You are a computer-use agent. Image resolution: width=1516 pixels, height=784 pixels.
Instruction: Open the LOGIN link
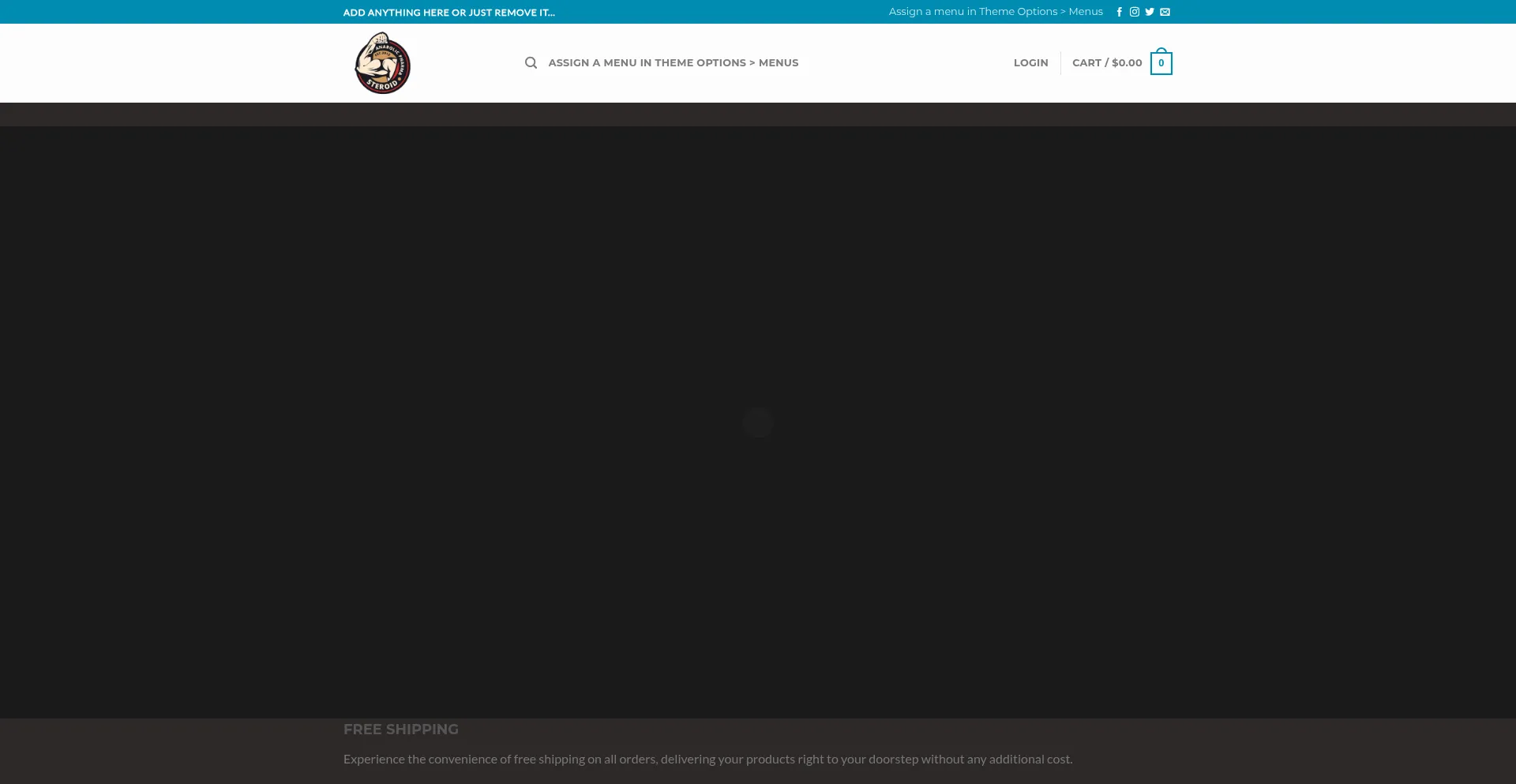point(1030,63)
